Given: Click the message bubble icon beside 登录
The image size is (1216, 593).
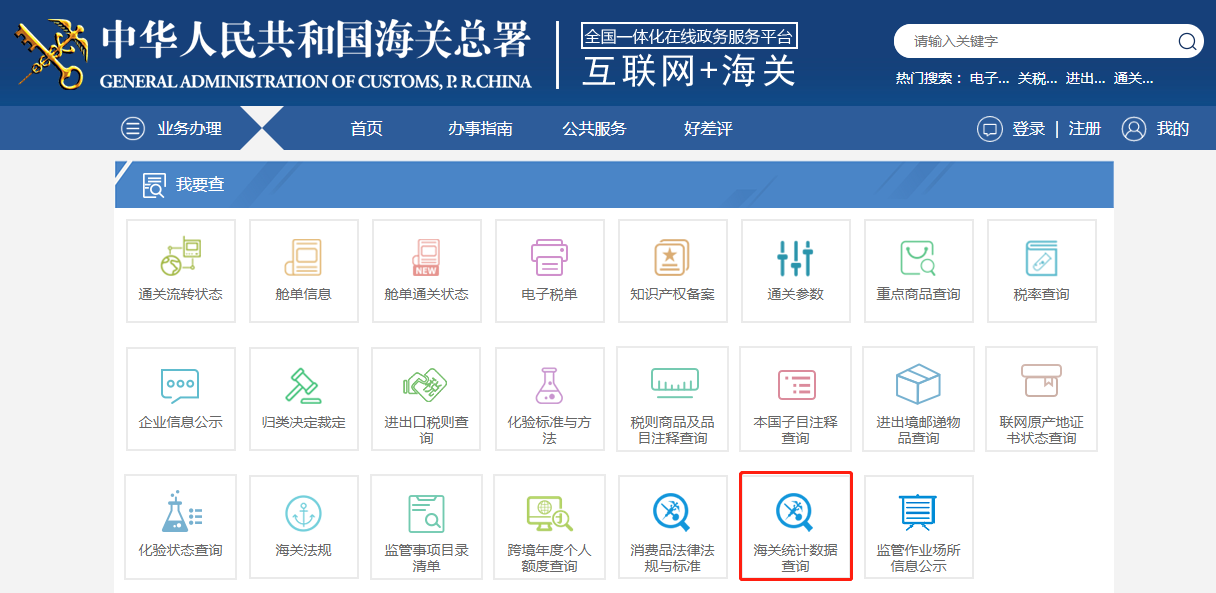Looking at the screenshot, I should [x=989, y=129].
